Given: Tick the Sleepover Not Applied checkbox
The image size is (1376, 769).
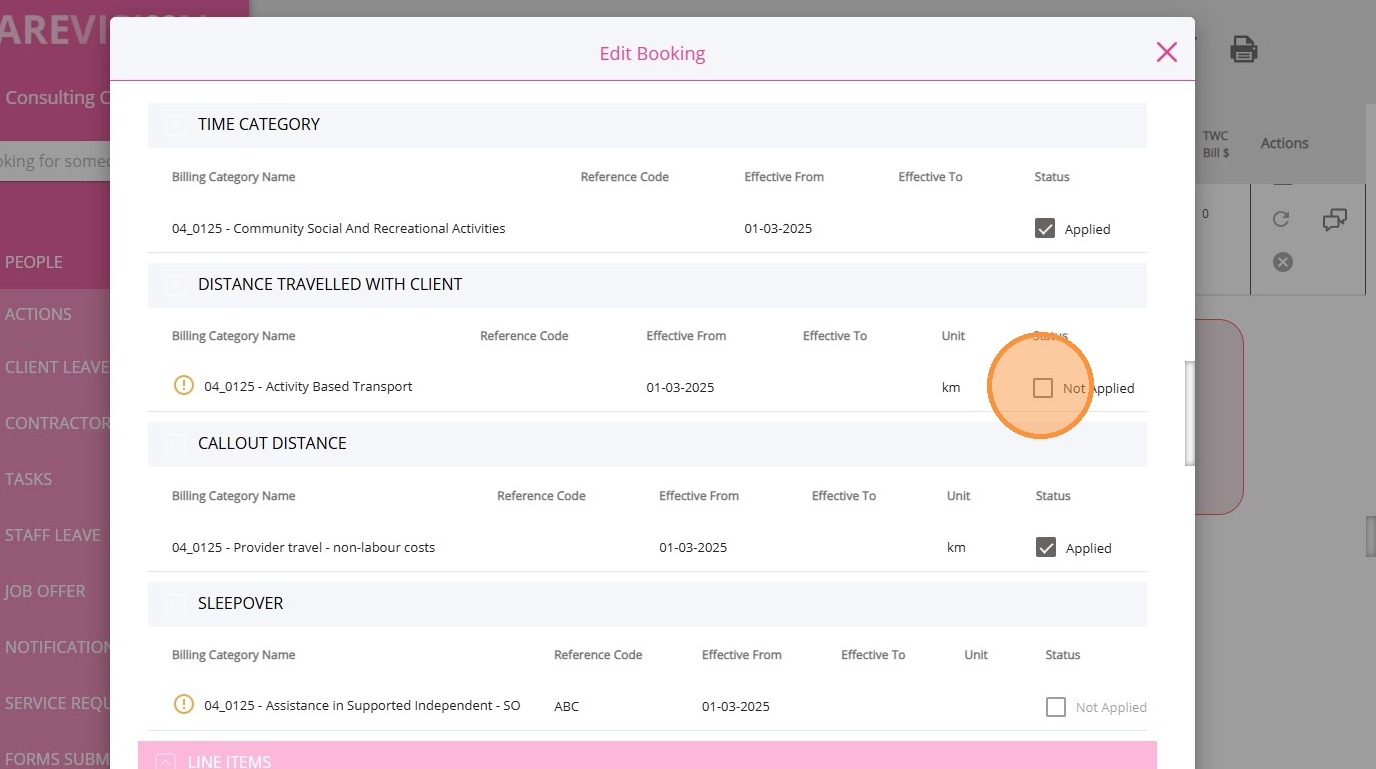Looking at the screenshot, I should point(1056,707).
